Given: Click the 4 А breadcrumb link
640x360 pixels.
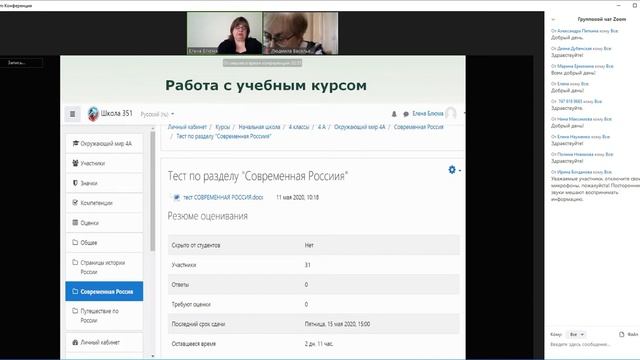Looking at the screenshot, I should (x=322, y=127).
